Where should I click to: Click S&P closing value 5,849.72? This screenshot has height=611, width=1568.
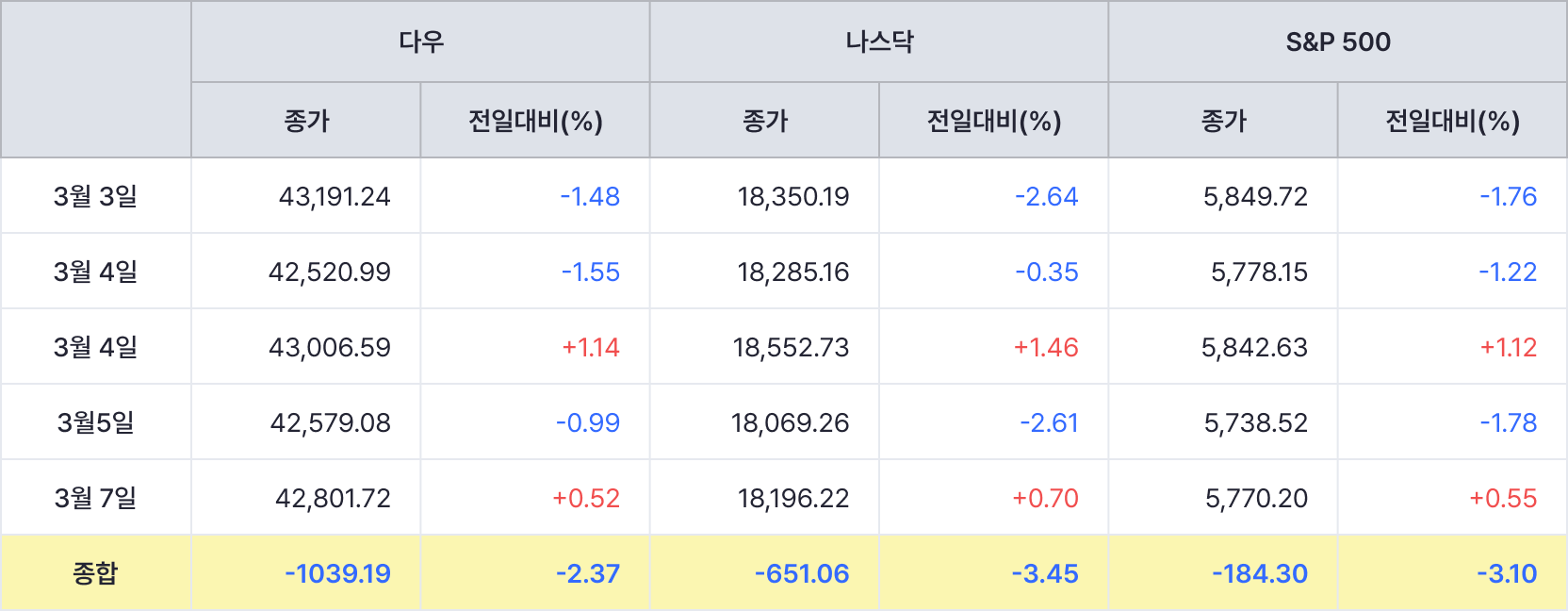coord(1255,196)
